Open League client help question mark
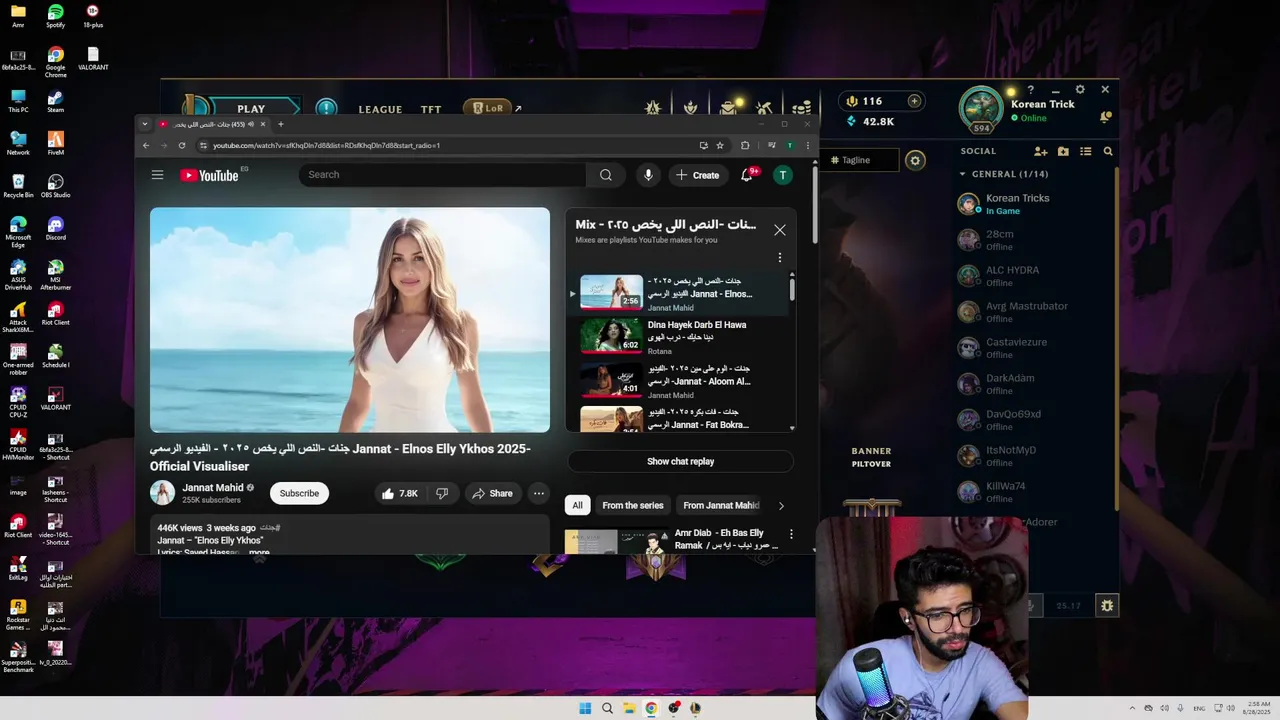1280x720 pixels. [x=1031, y=90]
